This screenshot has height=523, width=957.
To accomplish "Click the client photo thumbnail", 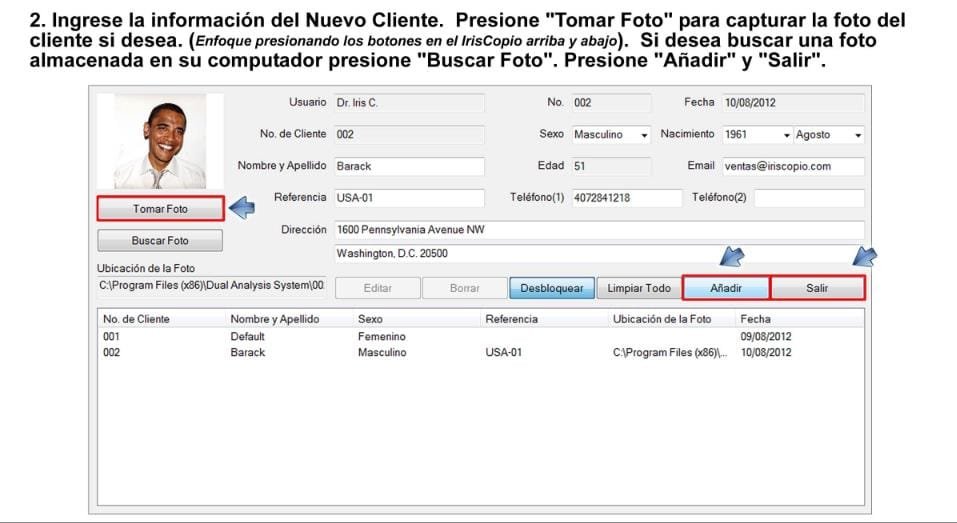I will pos(159,142).
